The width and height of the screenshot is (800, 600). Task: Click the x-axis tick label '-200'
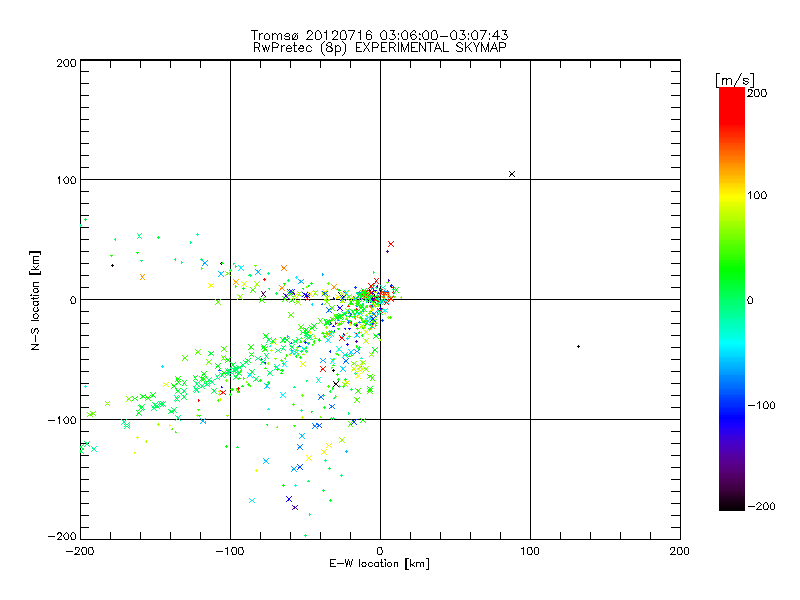pyautogui.click(x=80, y=552)
